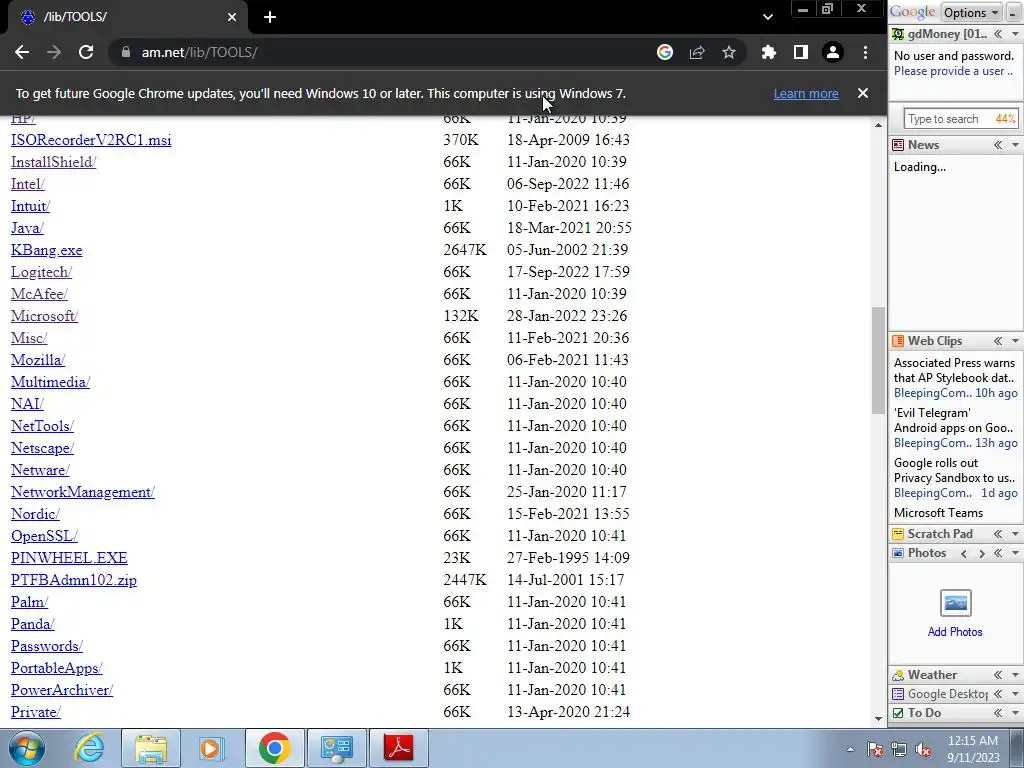This screenshot has width=1024, height=768.
Task: Open the control panel taskbar icon
Action: (337, 748)
